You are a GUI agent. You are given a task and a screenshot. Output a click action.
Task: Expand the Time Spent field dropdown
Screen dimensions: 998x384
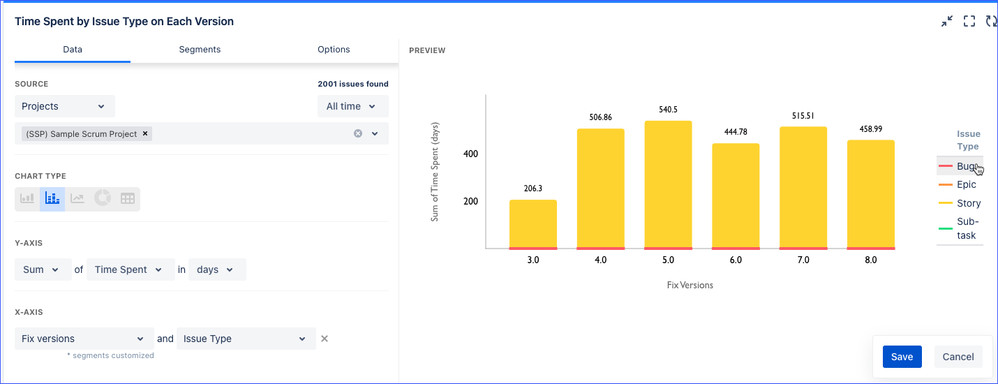coord(130,269)
